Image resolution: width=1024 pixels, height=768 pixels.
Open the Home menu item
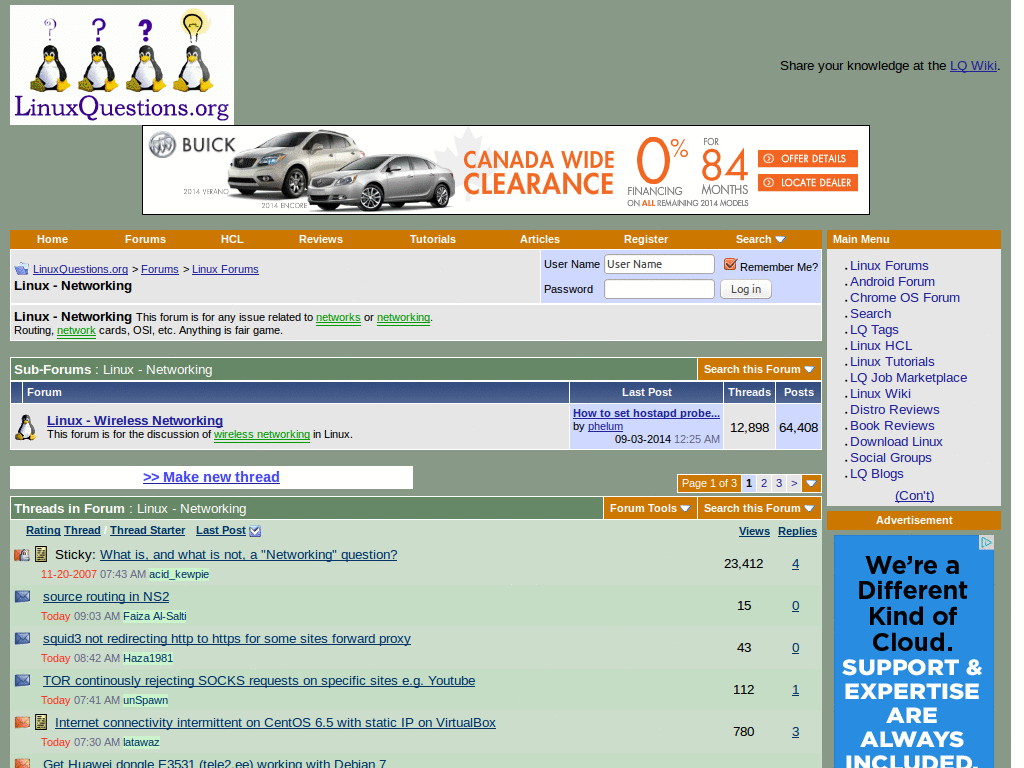coord(52,239)
